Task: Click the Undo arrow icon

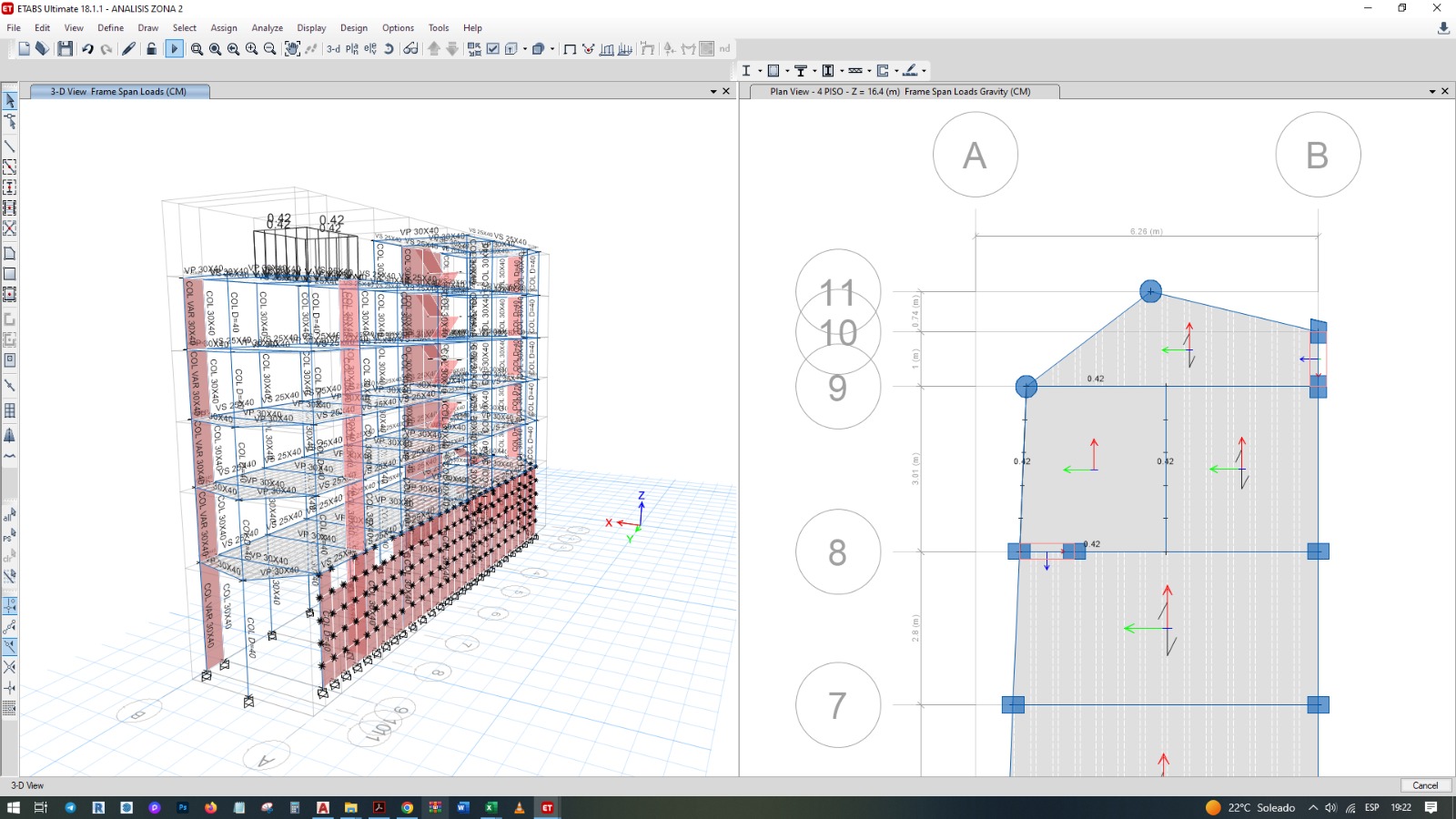Action: point(87,49)
